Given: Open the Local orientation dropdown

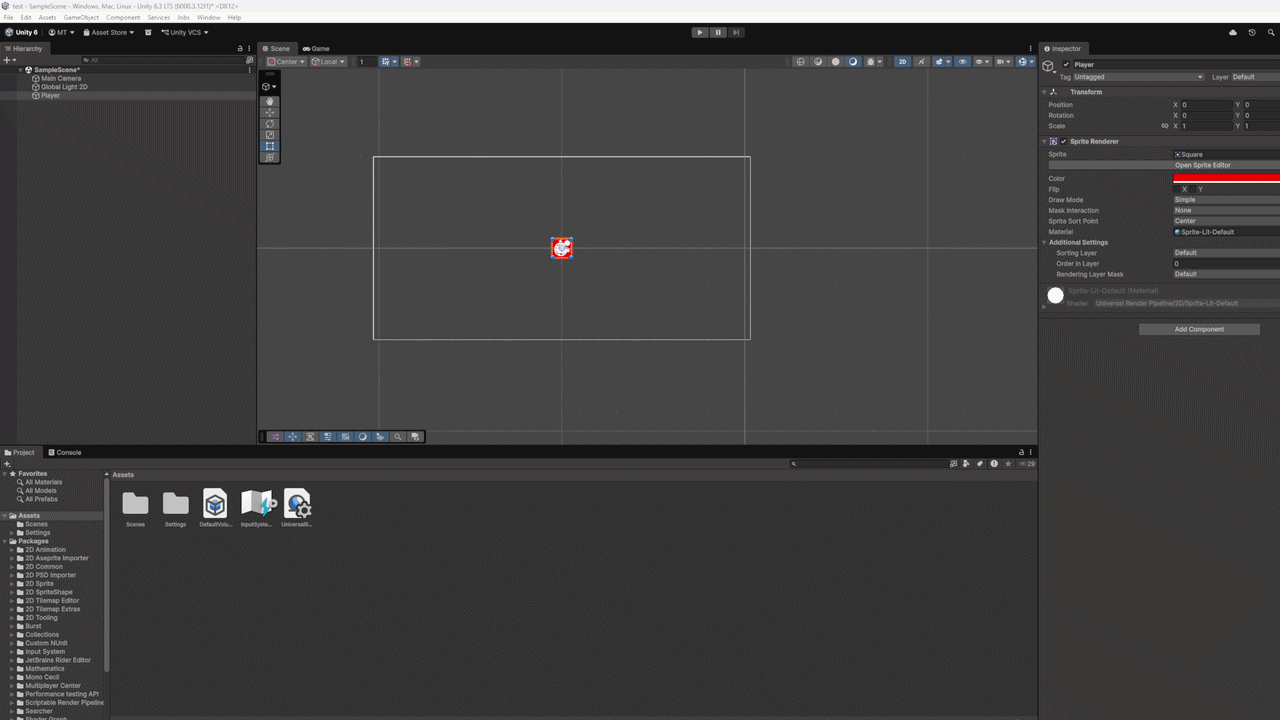Looking at the screenshot, I should click(x=328, y=61).
